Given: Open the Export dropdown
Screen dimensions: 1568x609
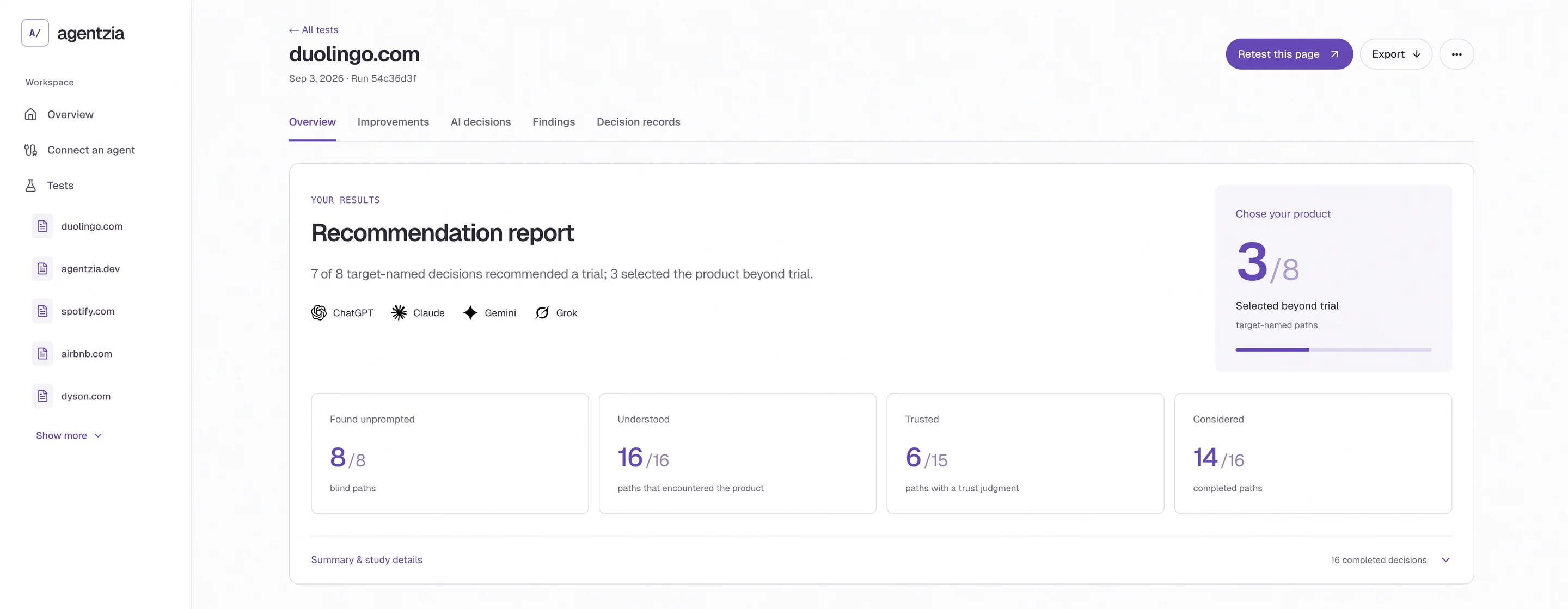Looking at the screenshot, I should point(1396,54).
